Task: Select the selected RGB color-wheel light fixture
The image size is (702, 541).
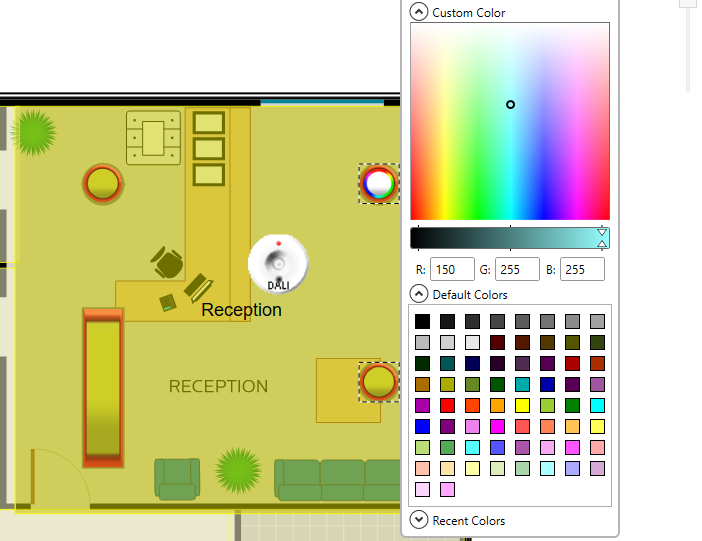Action: coord(379,184)
